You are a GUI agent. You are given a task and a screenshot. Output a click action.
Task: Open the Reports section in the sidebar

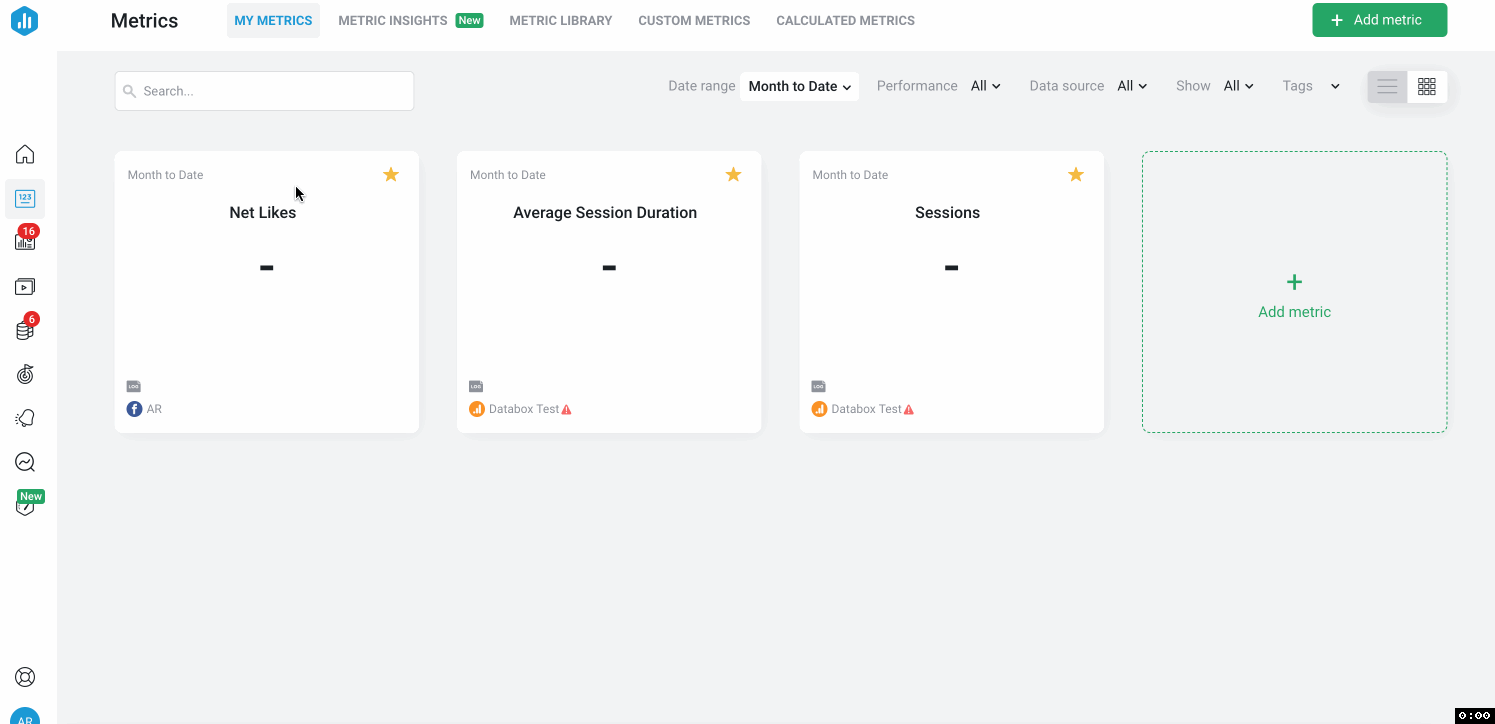pos(25,287)
